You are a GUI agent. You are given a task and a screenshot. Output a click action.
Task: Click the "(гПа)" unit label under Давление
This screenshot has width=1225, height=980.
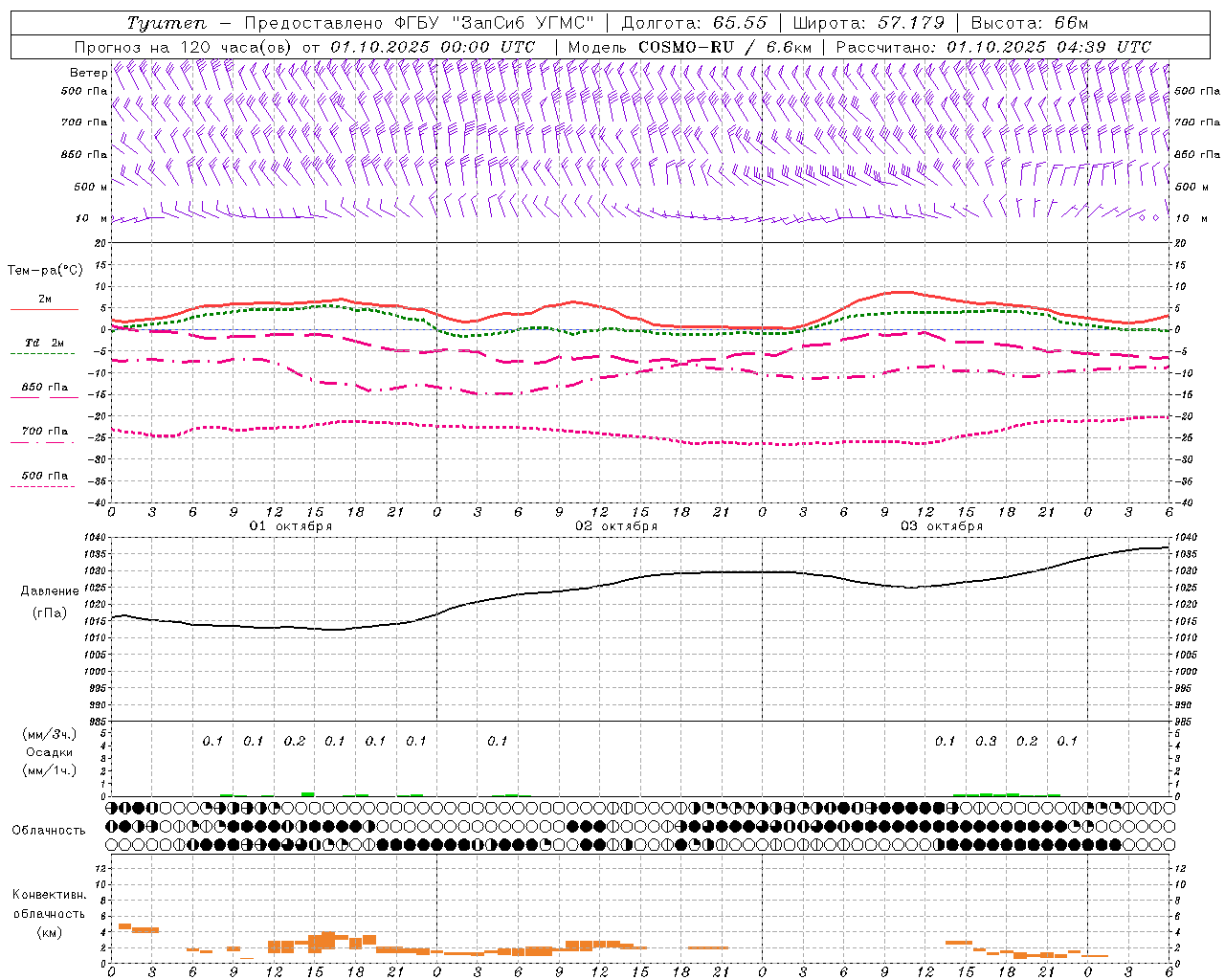click(x=49, y=612)
